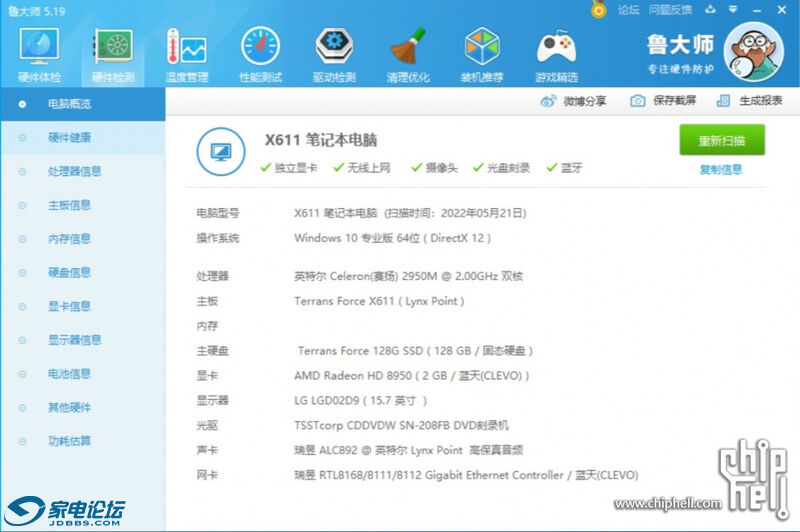Open the 硬件体检 hardware checkup icon
800x532 pixels.
tap(39, 47)
